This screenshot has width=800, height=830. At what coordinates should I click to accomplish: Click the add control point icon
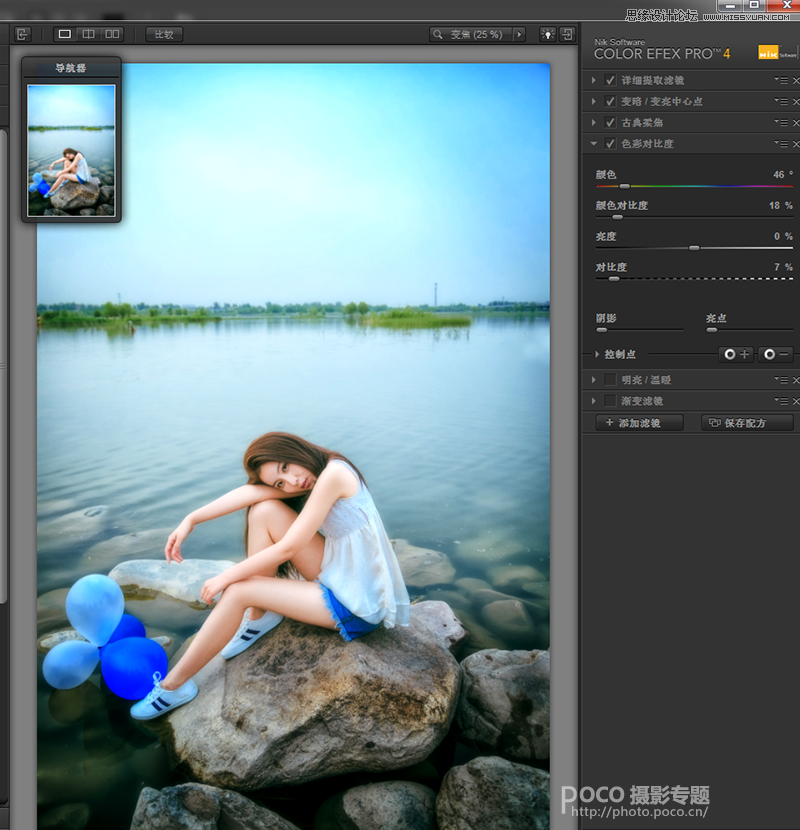pyautogui.click(x=738, y=354)
